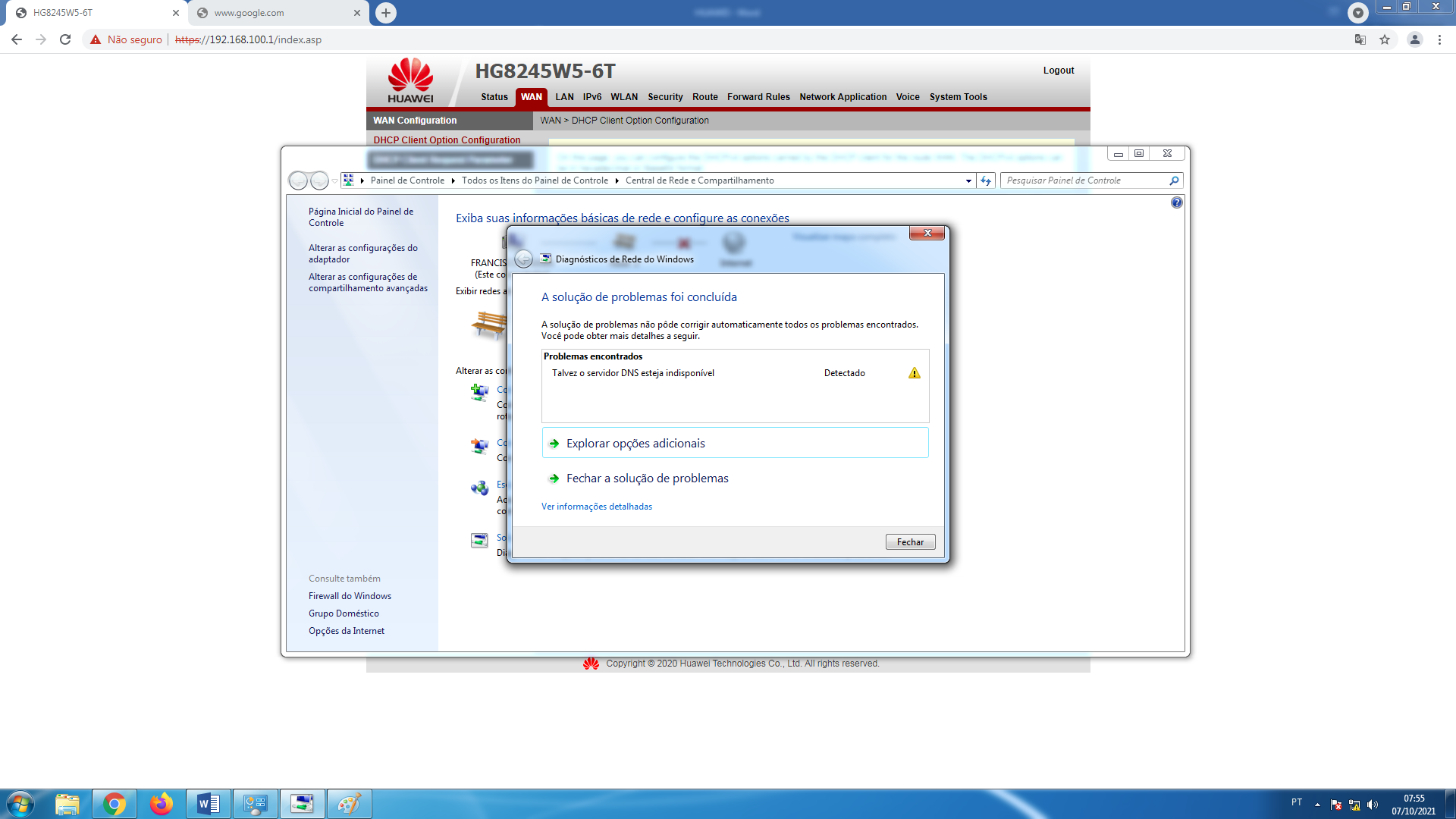
Task: Click the park bench network location icon
Action: tap(489, 325)
